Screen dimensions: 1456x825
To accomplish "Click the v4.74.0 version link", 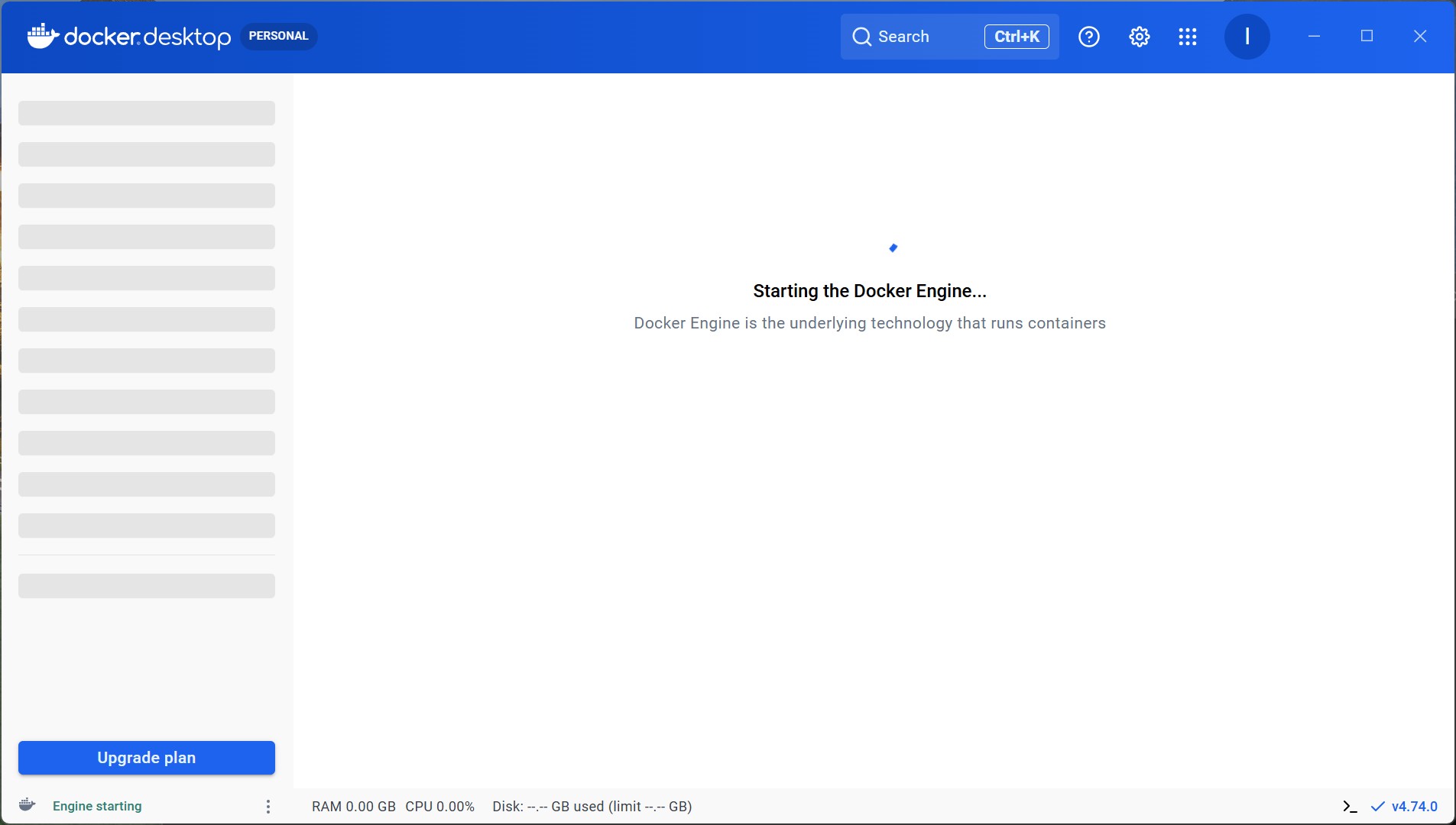I will pos(1415,807).
